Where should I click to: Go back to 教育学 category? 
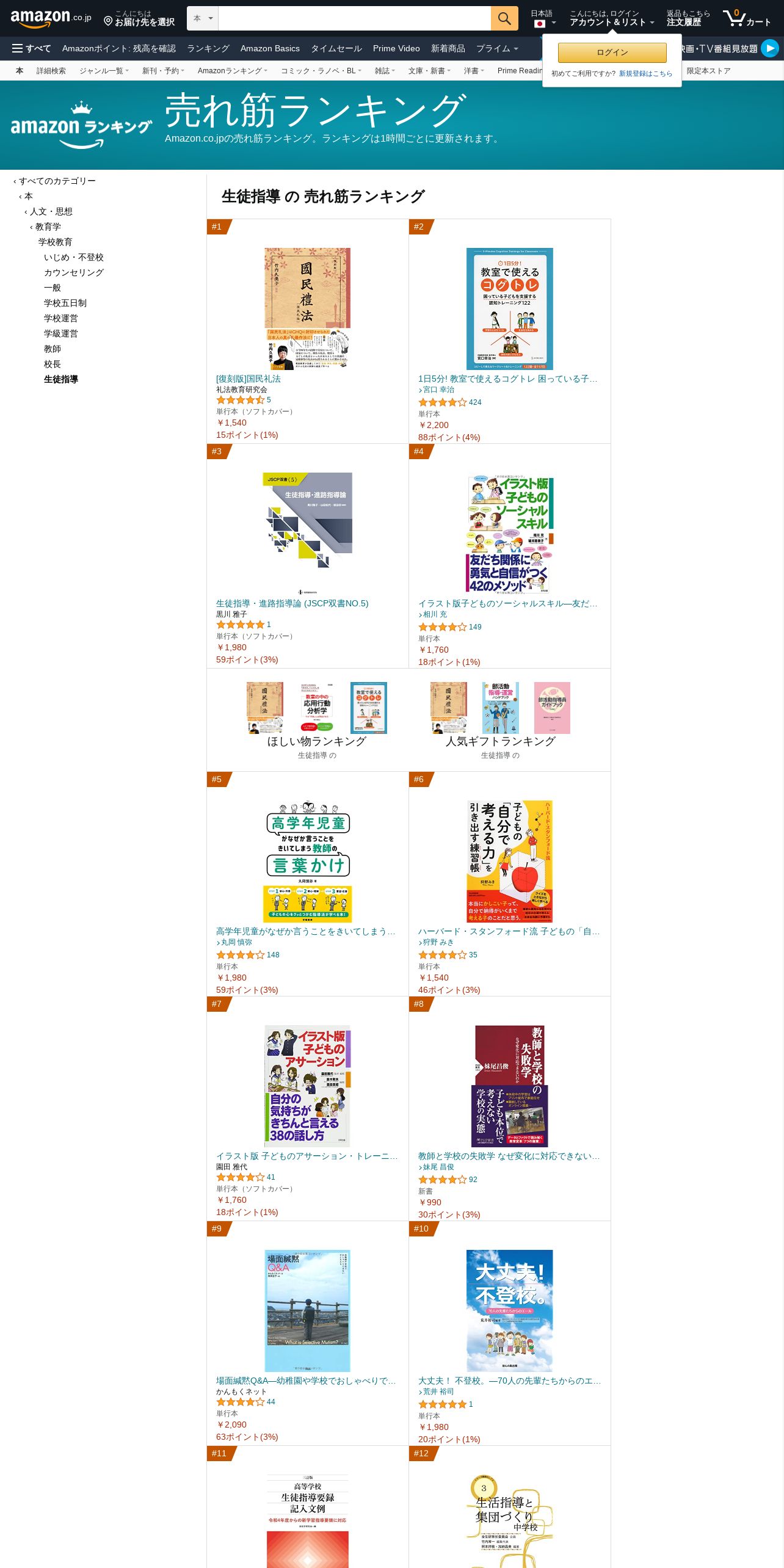click(48, 227)
